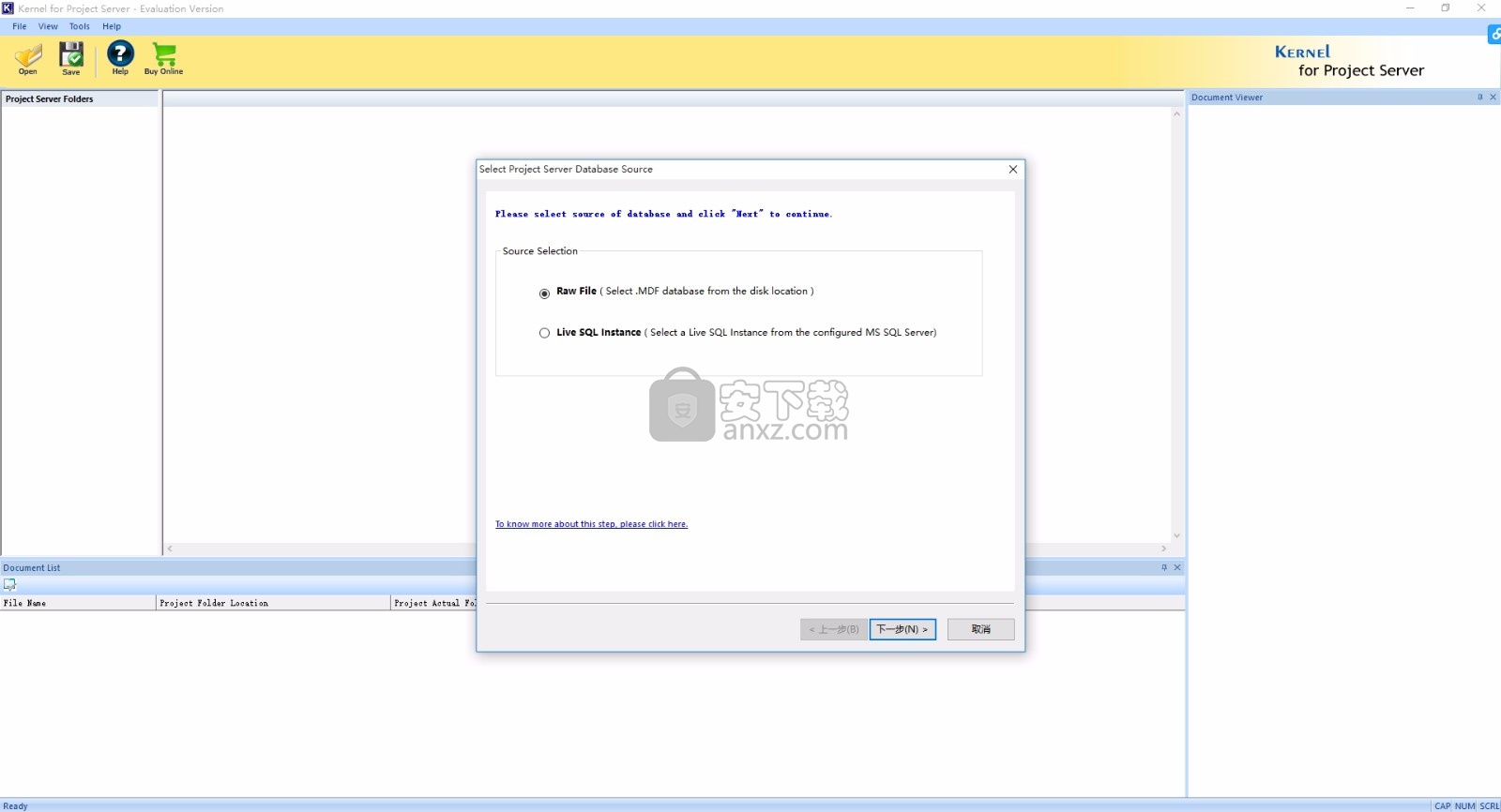Click the 取消 cancel button
This screenshot has width=1501, height=812.
[980, 629]
